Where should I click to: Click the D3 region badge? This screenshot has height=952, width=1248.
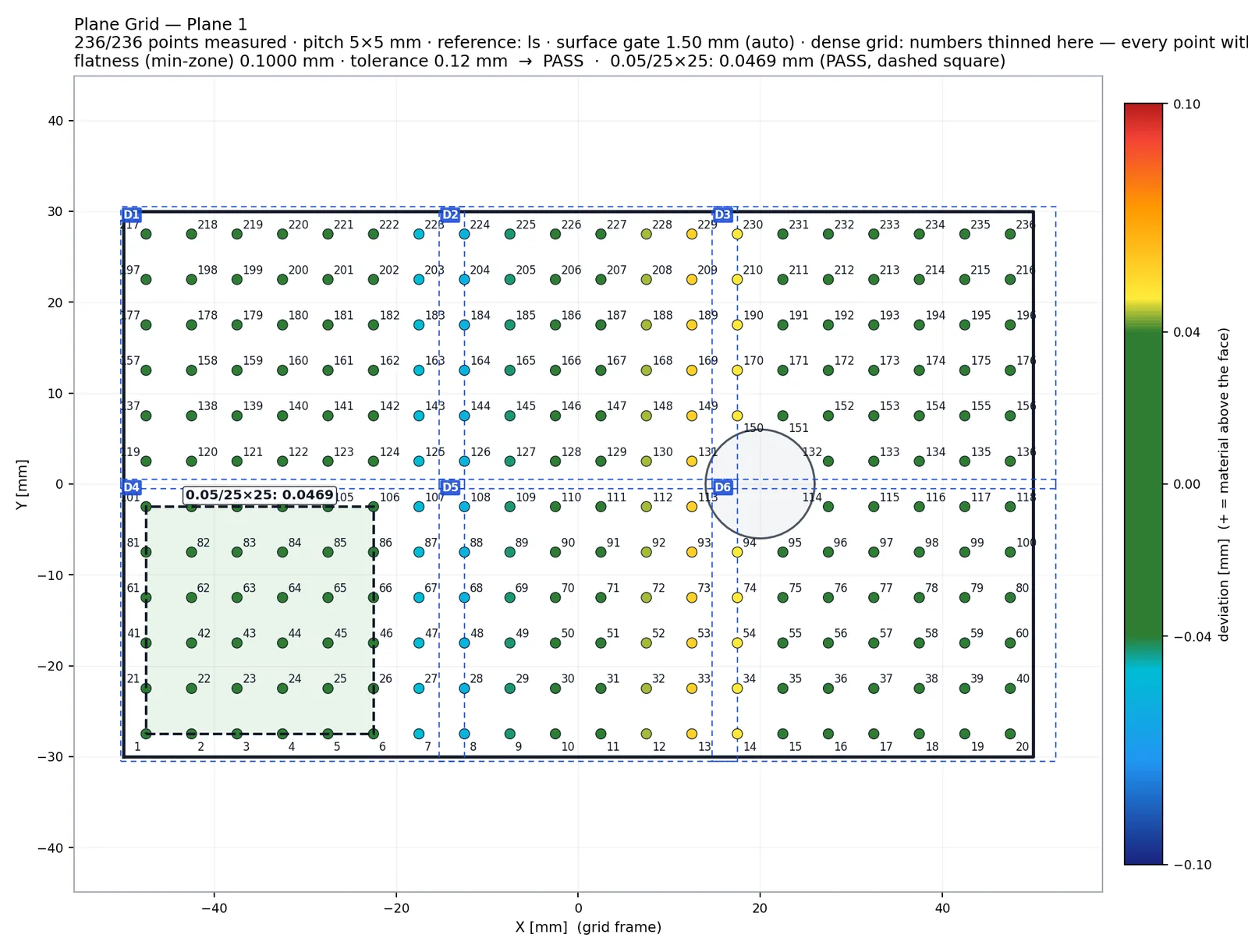click(x=723, y=215)
